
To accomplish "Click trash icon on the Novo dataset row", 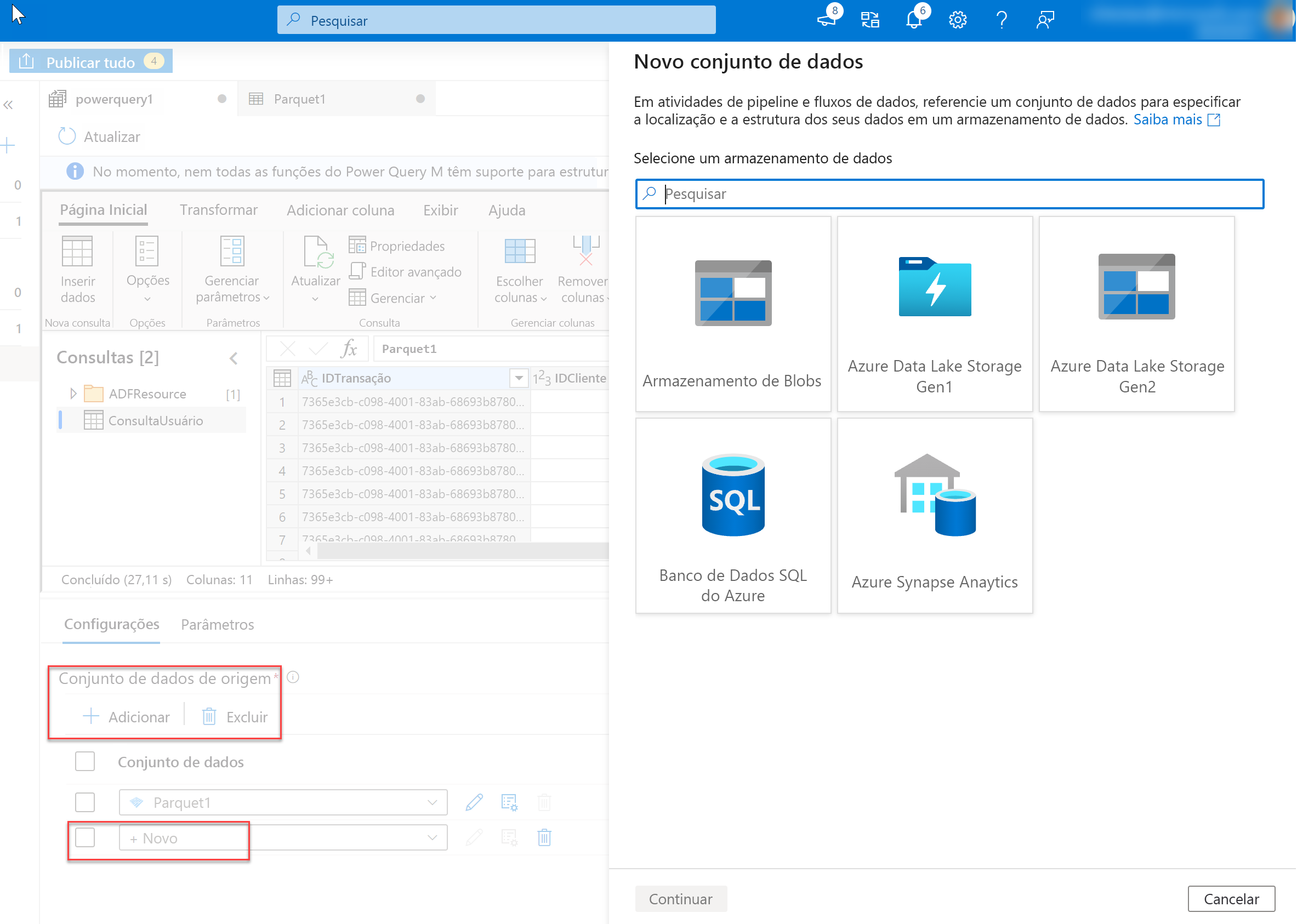I will pos(544,837).
